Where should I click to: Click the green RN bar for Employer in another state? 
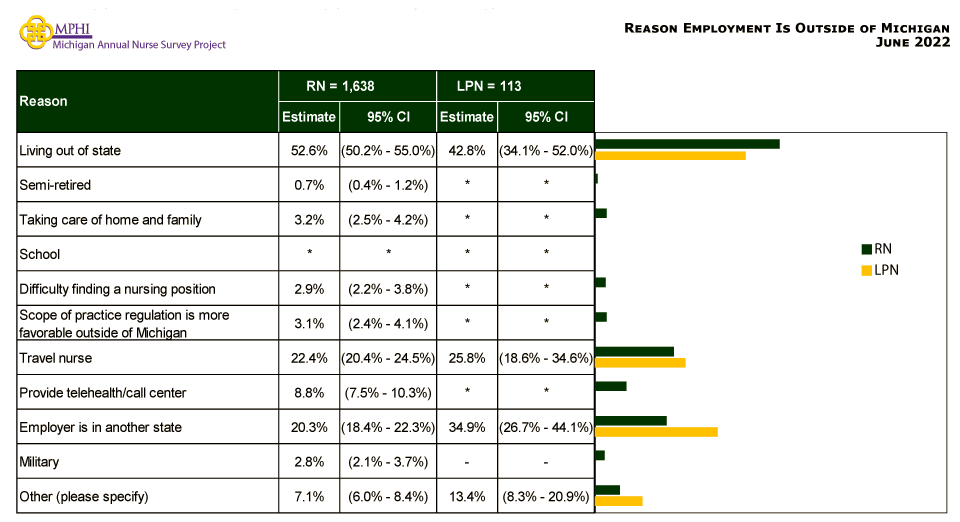pos(631,421)
